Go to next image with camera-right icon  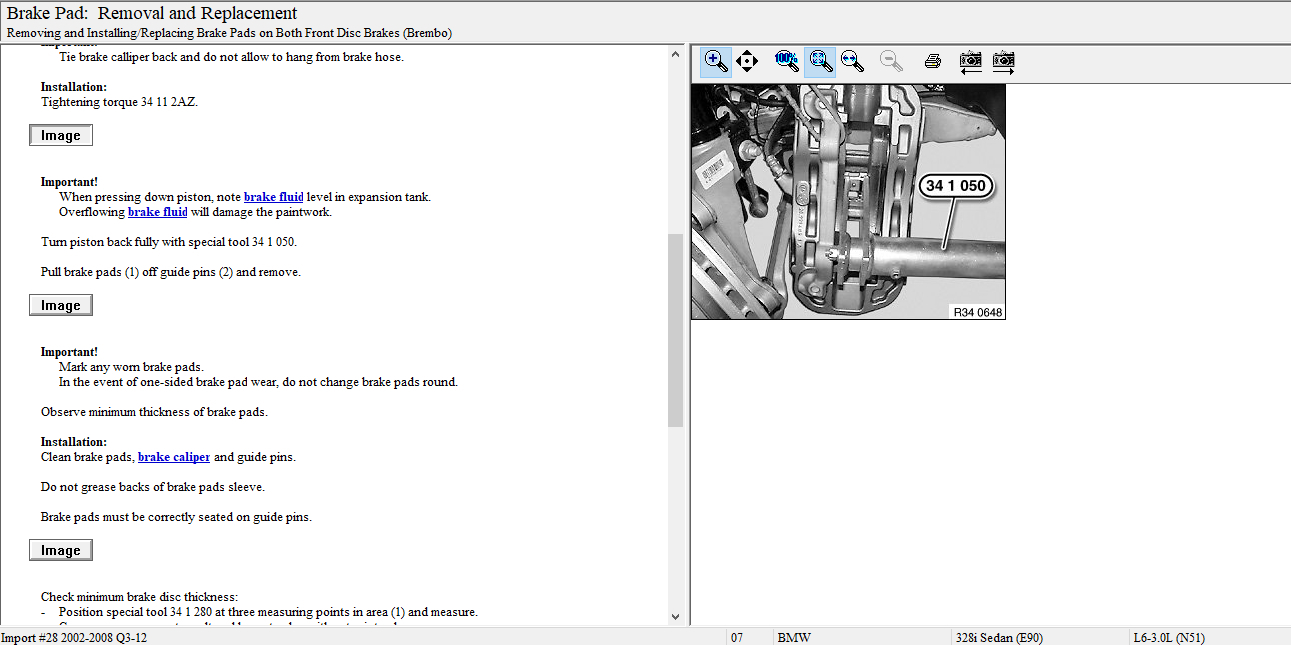[x=1003, y=61]
